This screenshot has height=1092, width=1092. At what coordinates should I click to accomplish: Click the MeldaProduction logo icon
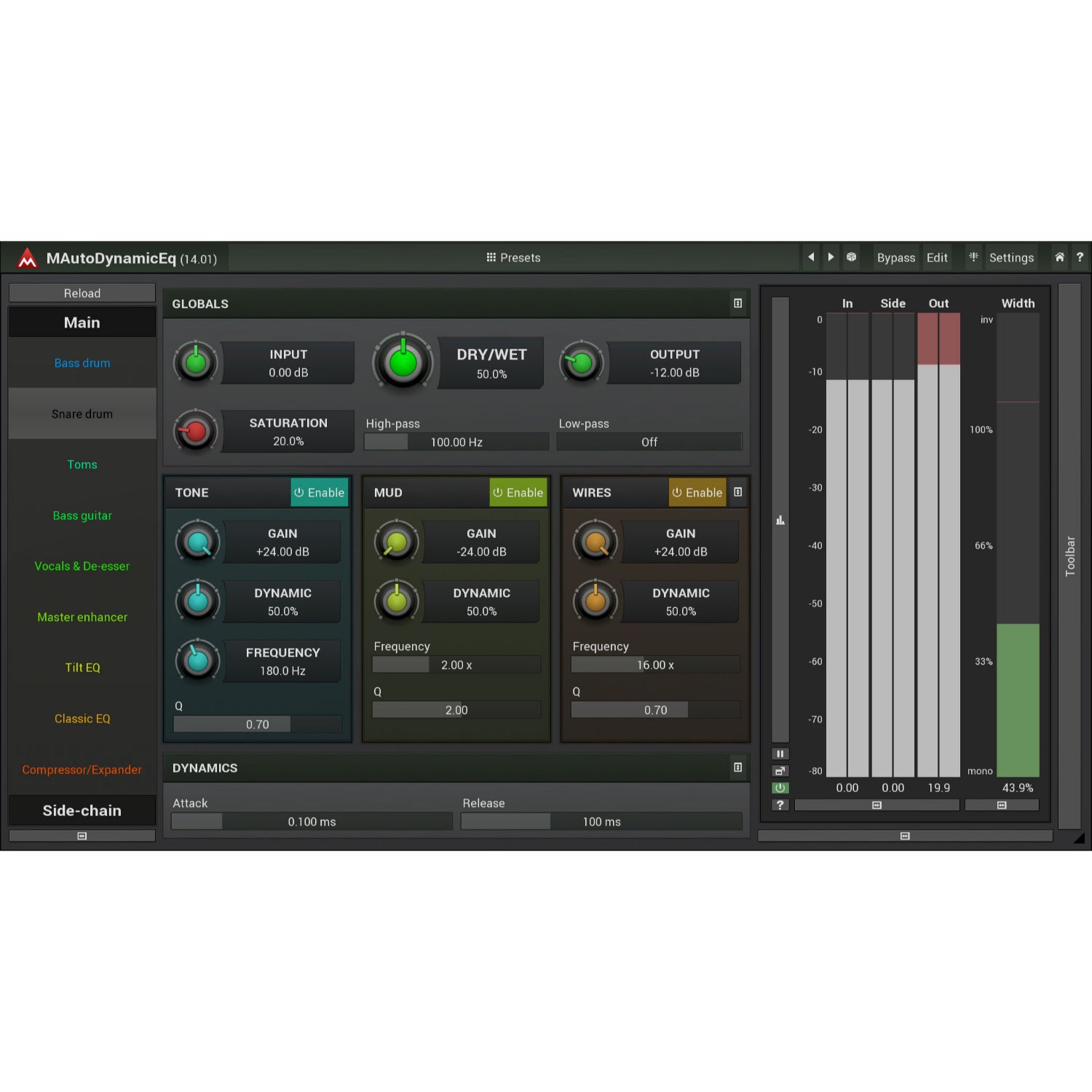point(28,258)
